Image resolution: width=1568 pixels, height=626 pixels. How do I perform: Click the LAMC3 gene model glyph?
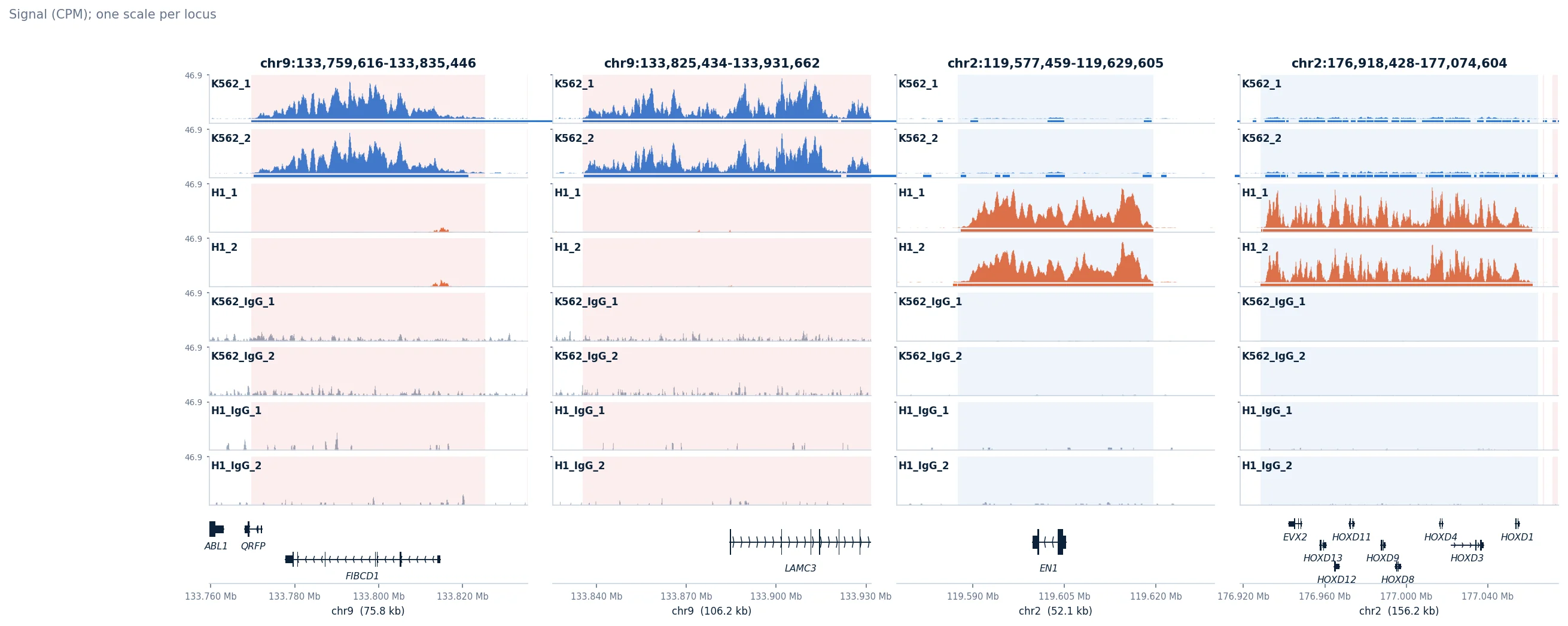[x=800, y=542]
